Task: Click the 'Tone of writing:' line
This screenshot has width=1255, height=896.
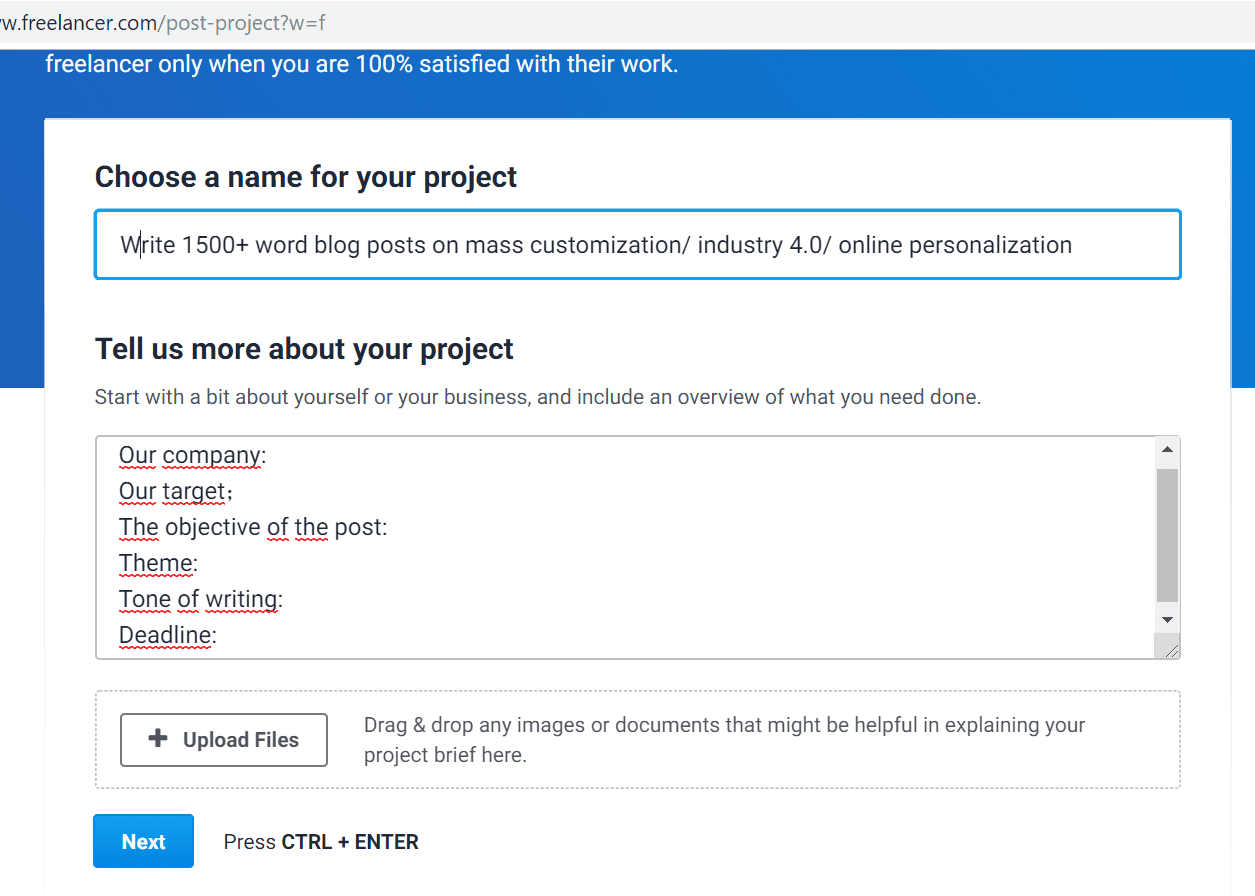Action: tap(201, 599)
